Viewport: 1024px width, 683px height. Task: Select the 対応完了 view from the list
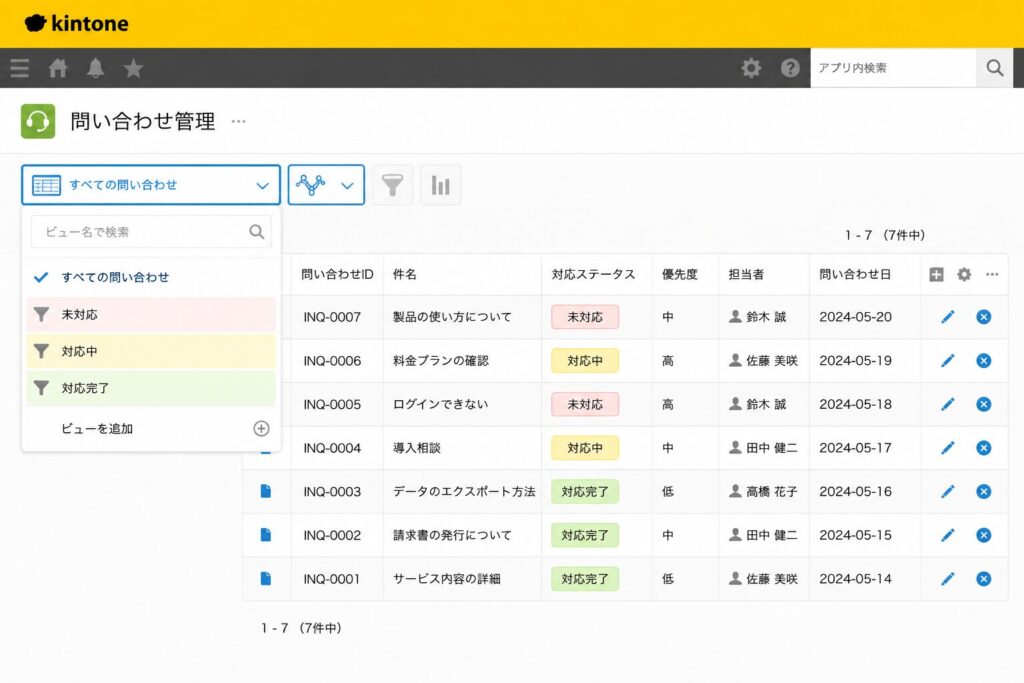point(151,389)
